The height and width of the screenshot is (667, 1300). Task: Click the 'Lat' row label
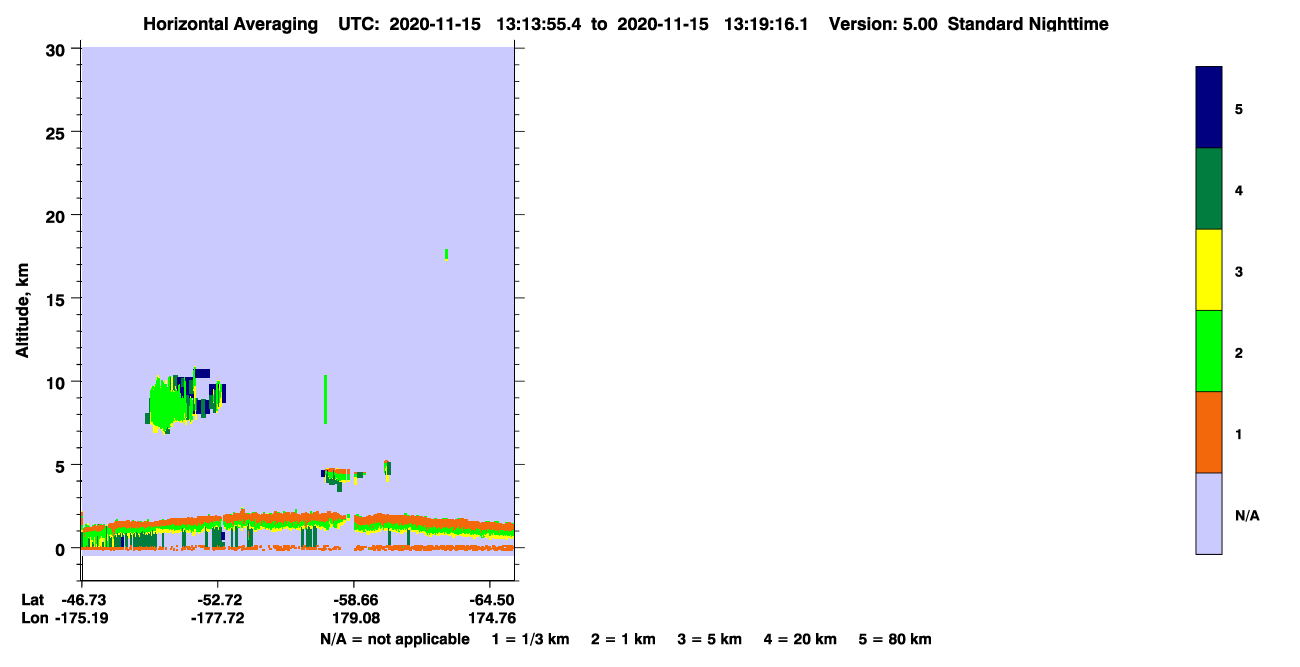(32, 600)
